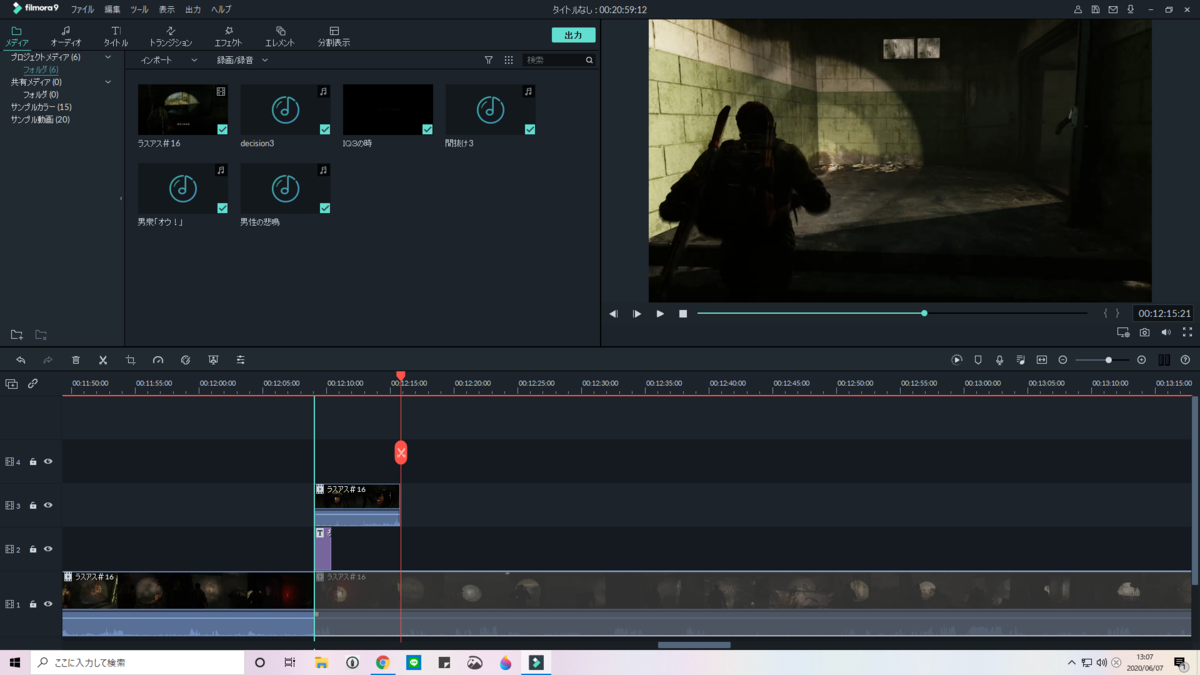Open the ツール menu

[x=139, y=9]
